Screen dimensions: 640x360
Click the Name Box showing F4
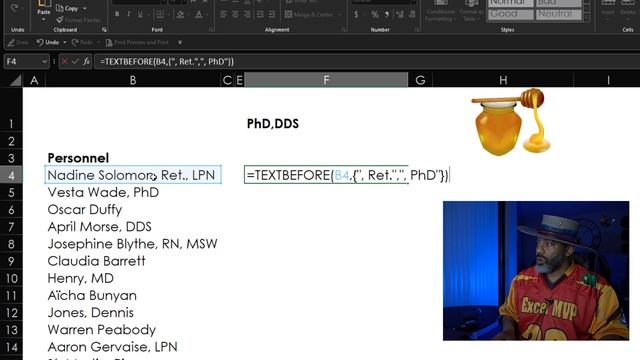(x=22, y=62)
